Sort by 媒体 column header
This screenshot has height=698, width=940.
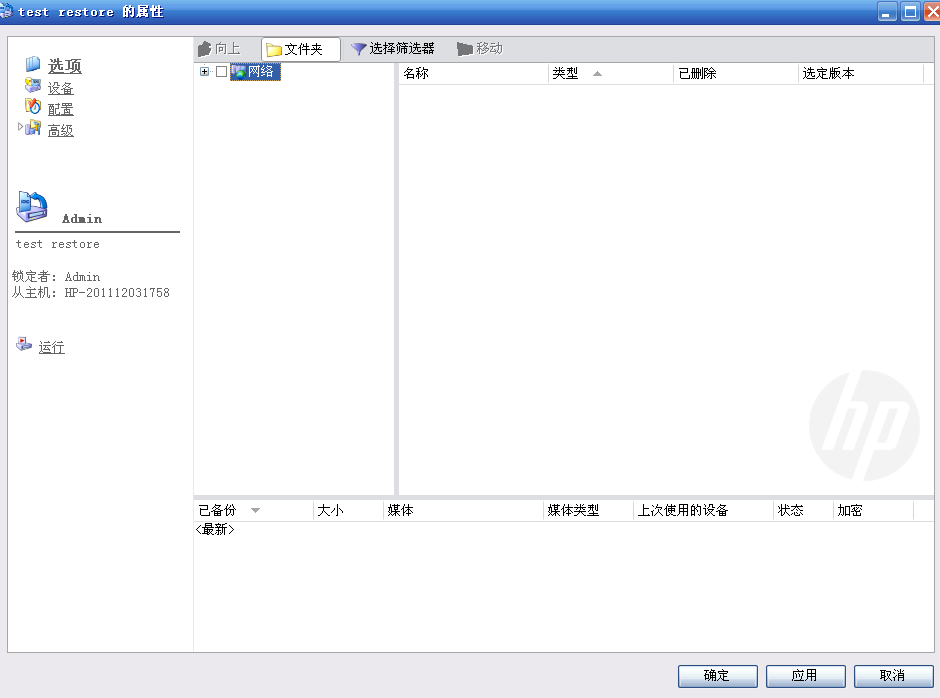[x=463, y=511]
